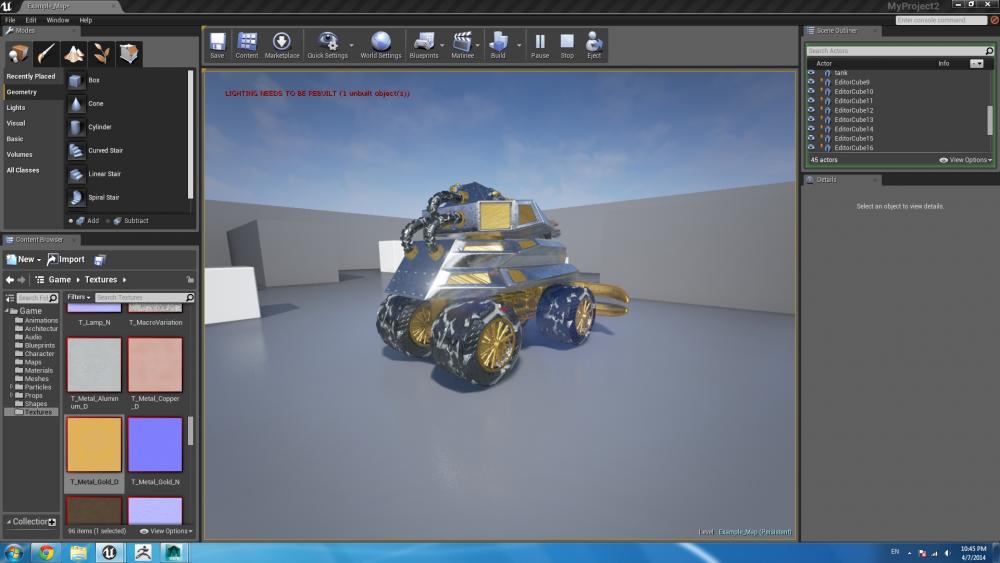The image size is (1000, 563).
Task: Click the Search Textures field
Action: (x=140, y=298)
